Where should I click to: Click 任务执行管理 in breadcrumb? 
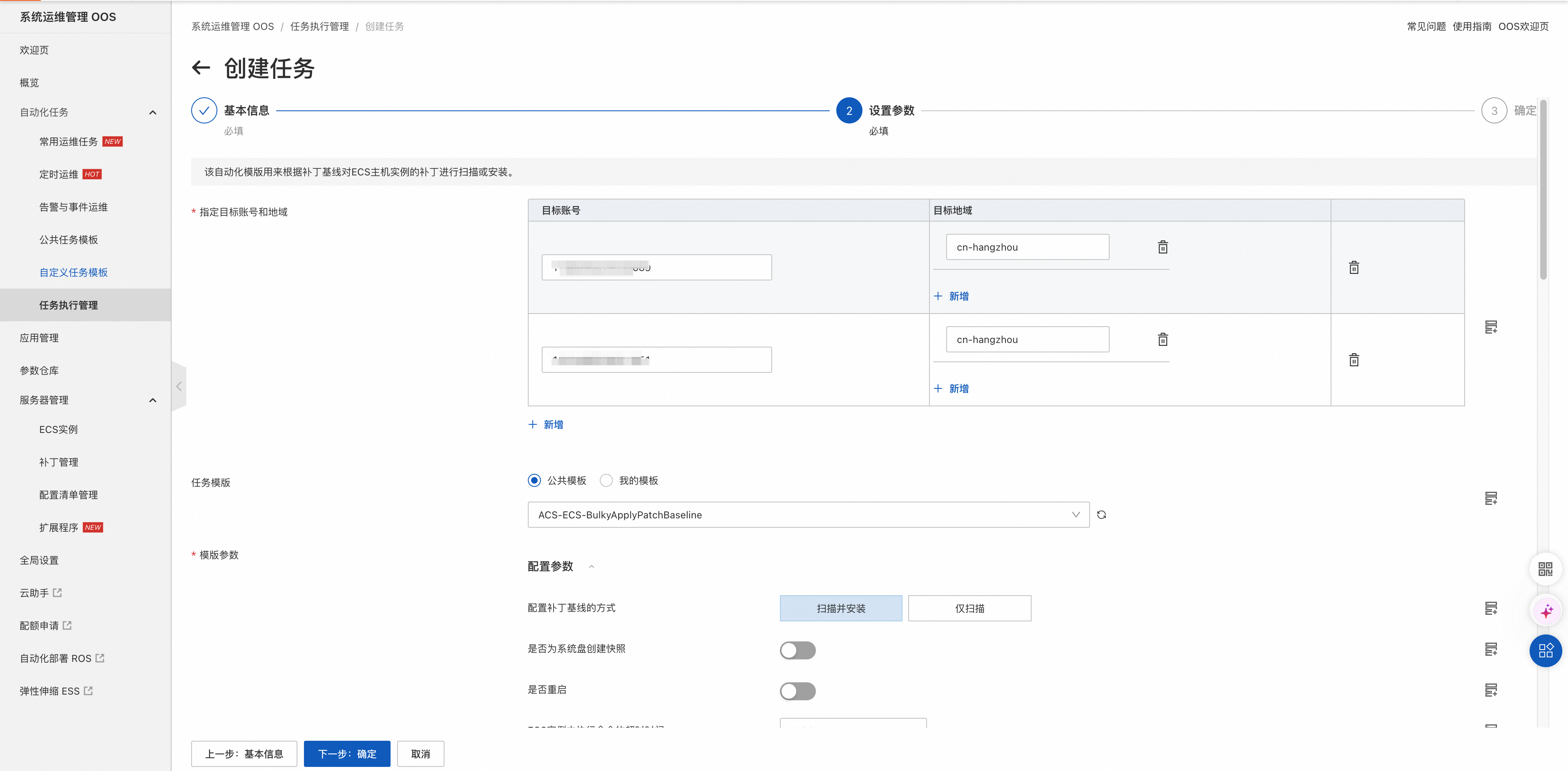pyautogui.click(x=319, y=26)
